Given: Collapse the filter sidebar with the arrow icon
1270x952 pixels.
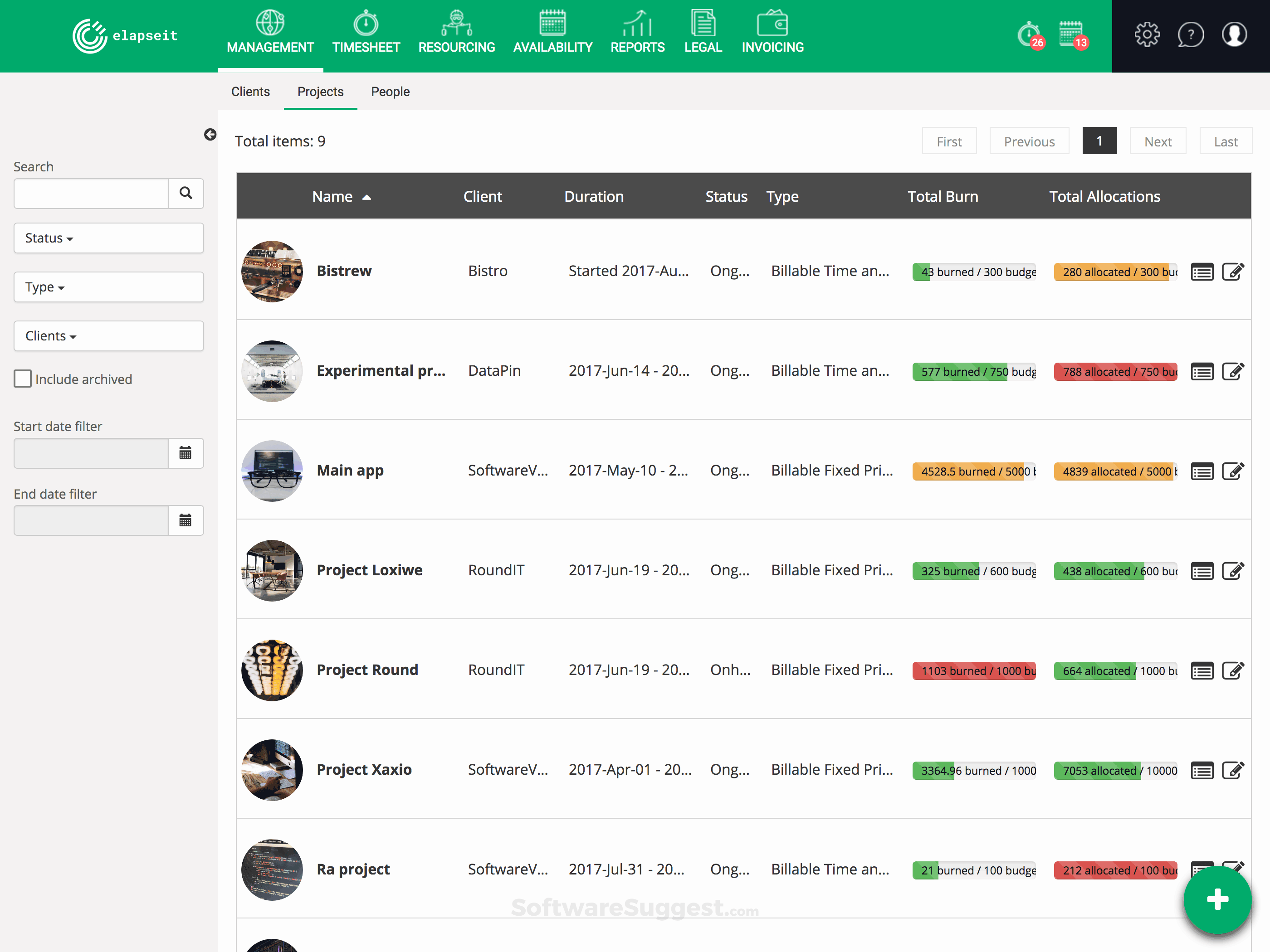Looking at the screenshot, I should click(x=210, y=134).
